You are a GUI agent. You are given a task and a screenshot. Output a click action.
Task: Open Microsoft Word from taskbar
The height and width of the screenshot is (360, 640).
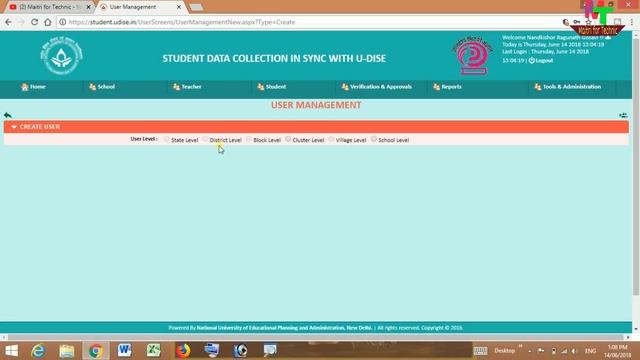[x=124, y=351]
